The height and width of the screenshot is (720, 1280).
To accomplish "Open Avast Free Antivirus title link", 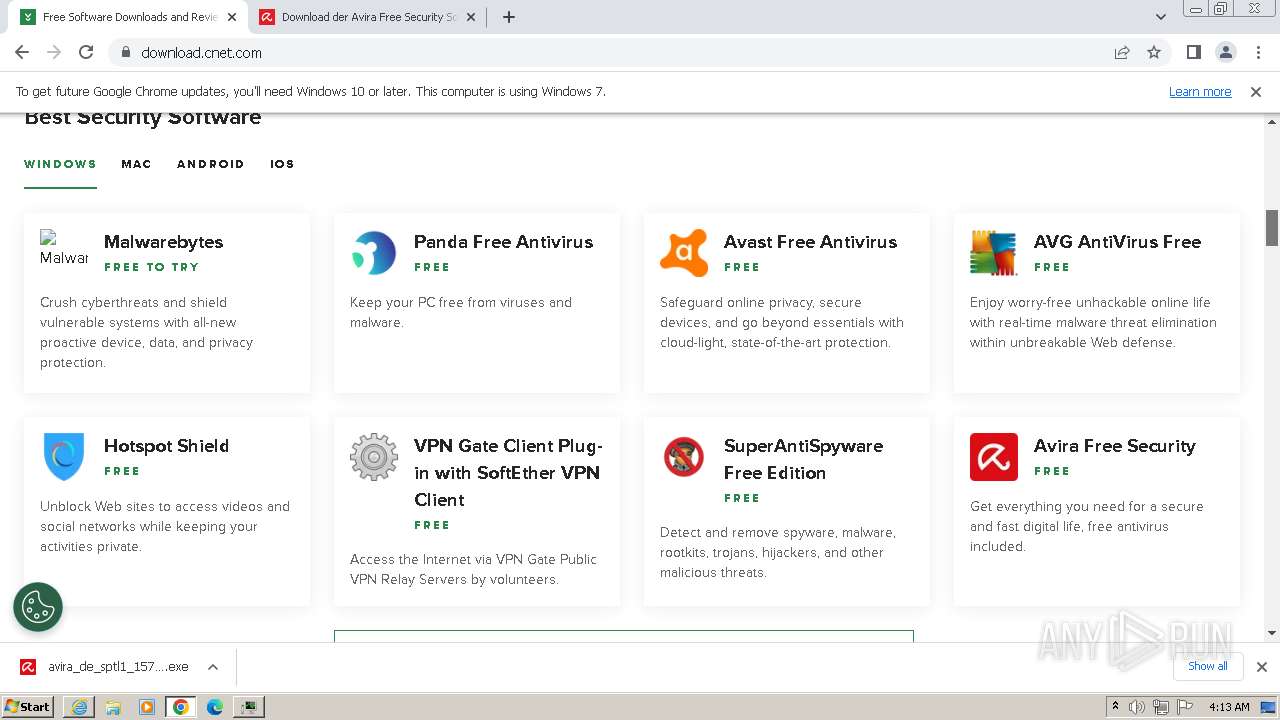I will pos(810,242).
